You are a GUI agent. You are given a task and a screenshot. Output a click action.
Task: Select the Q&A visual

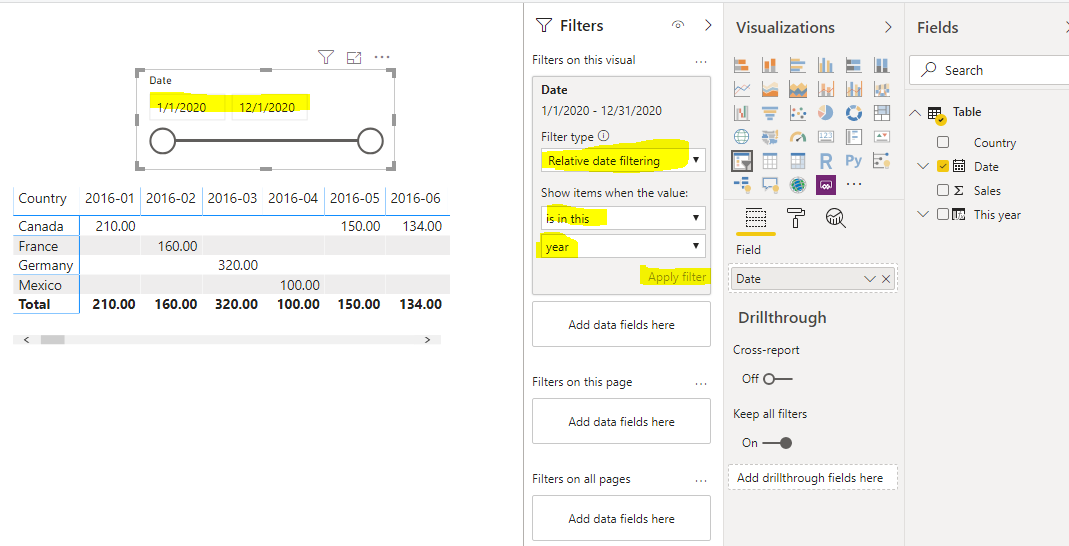pos(770,184)
